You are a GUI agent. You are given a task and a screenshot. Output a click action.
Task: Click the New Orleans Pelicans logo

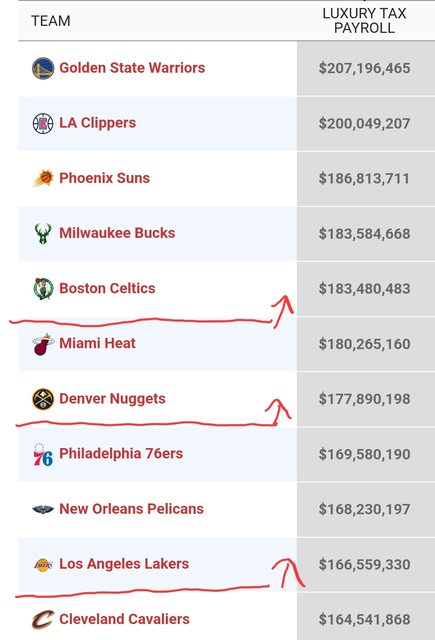click(43, 509)
